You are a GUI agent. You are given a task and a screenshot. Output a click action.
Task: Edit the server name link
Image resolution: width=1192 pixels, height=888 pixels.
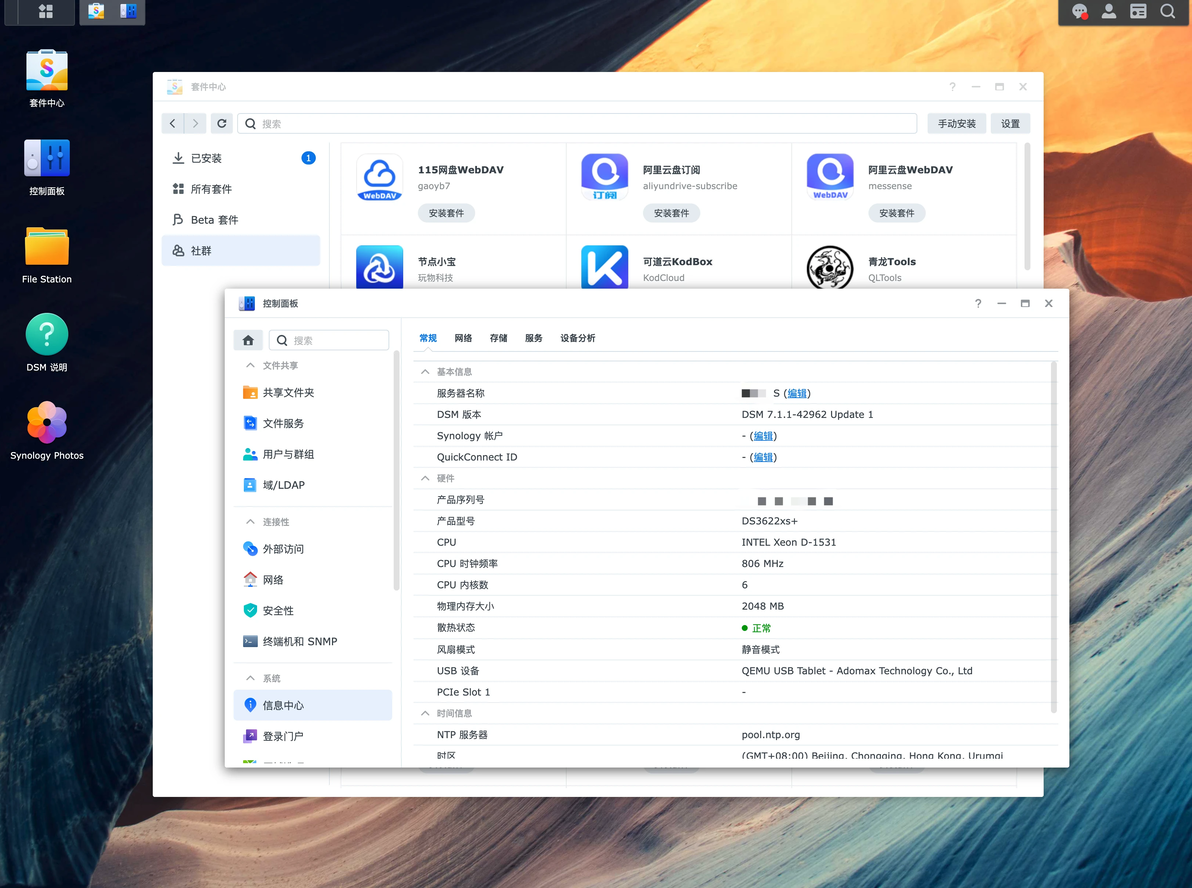pyautogui.click(x=797, y=393)
